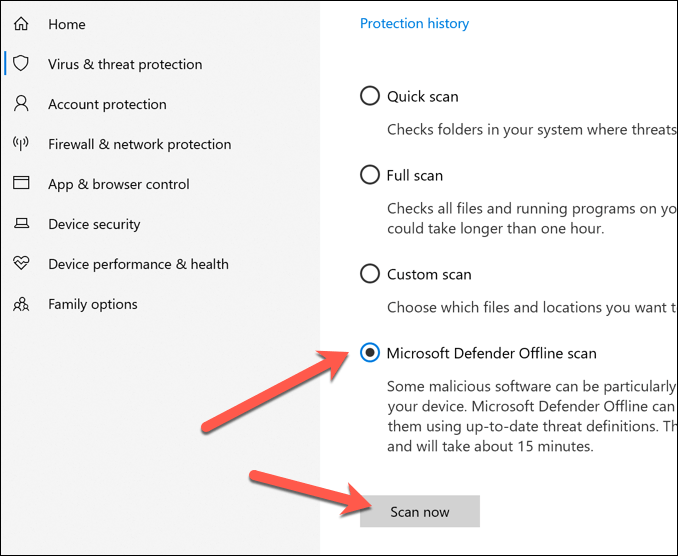Image resolution: width=678 pixels, height=556 pixels.
Task: Go to Firewall & network protection label
Action: [139, 144]
